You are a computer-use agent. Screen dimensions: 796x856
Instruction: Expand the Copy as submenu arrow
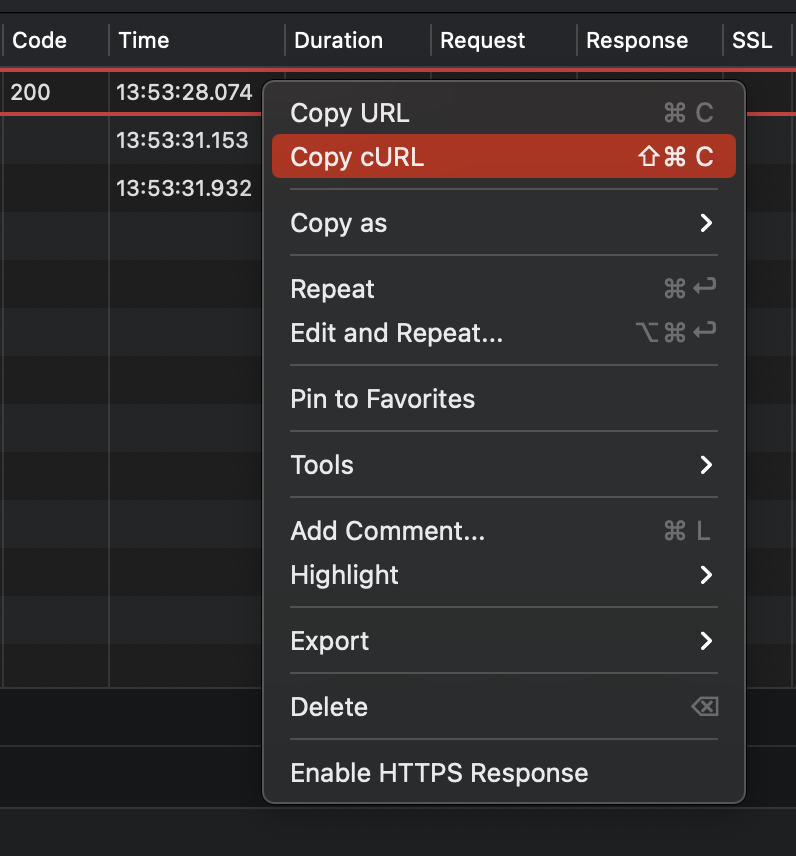[x=706, y=223]
